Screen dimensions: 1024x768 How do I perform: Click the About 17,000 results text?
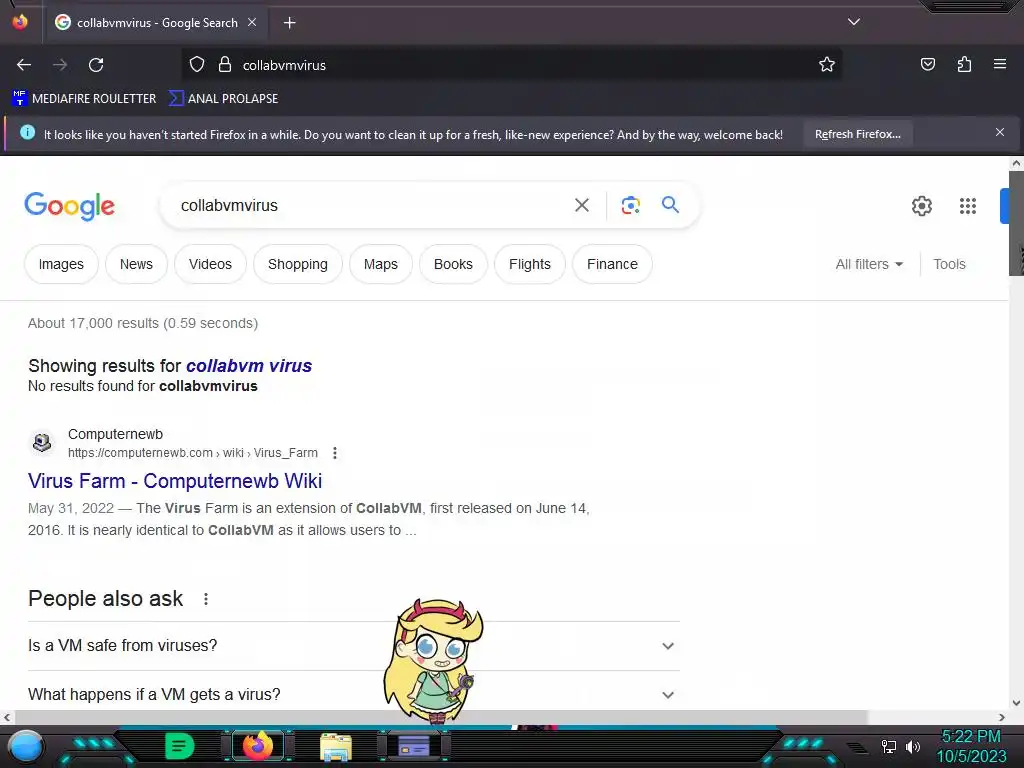point(143,323)
